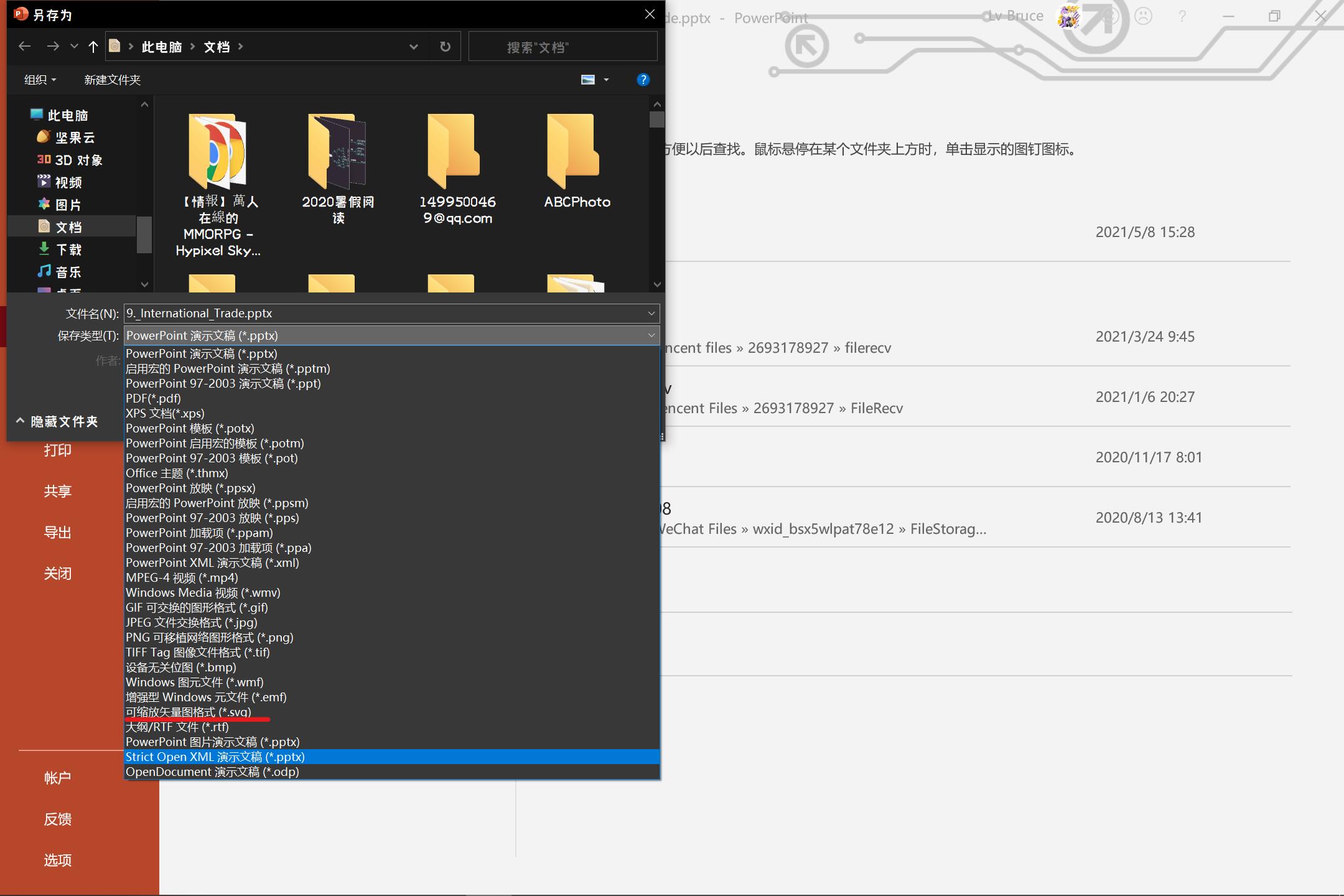
Task: Select 下载 in the navigation pane
Action: click(68, 250)
